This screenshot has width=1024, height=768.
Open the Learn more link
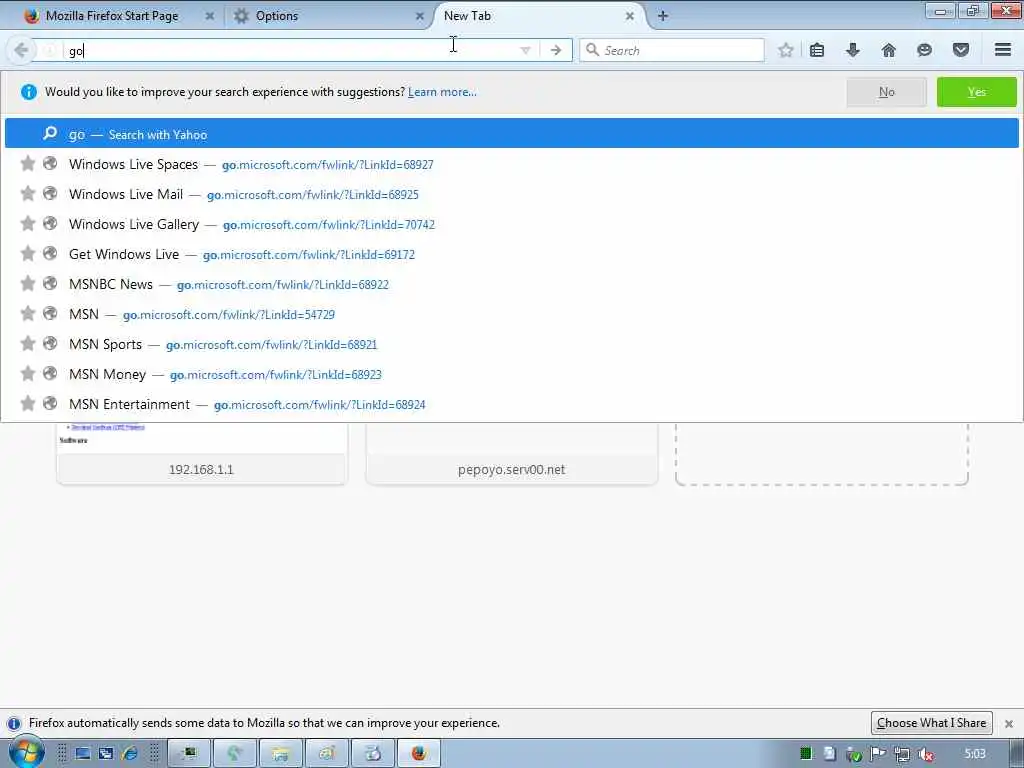pyautogui.click(x=442, y=92)
